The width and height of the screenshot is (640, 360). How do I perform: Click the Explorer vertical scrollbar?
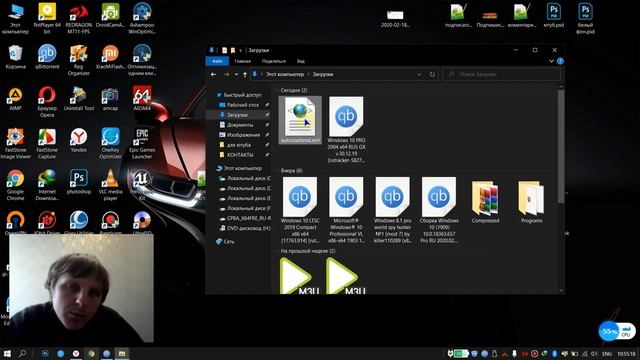coord(561,146)
